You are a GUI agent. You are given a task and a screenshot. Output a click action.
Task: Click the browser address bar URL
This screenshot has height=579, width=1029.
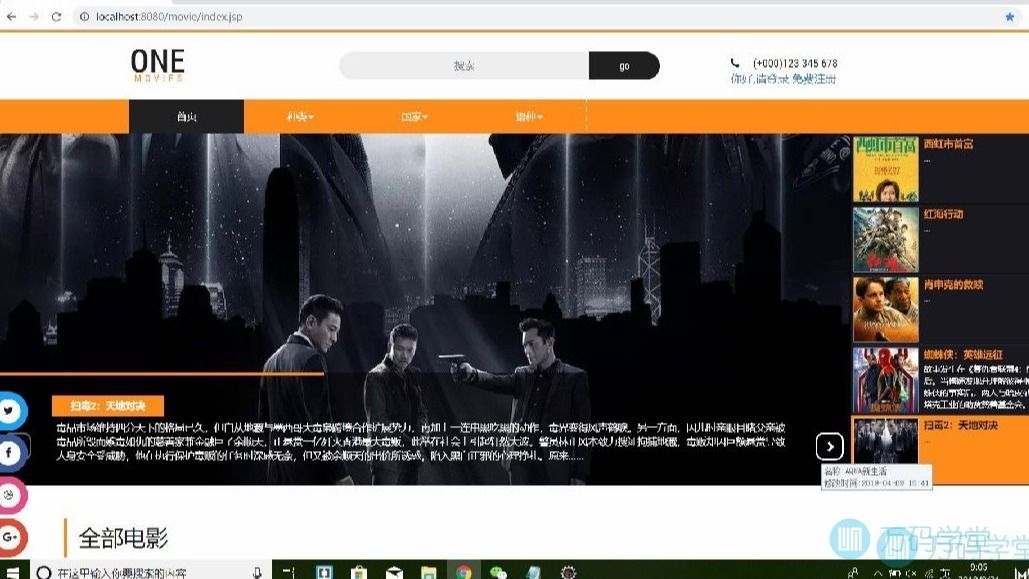(169, 16)
